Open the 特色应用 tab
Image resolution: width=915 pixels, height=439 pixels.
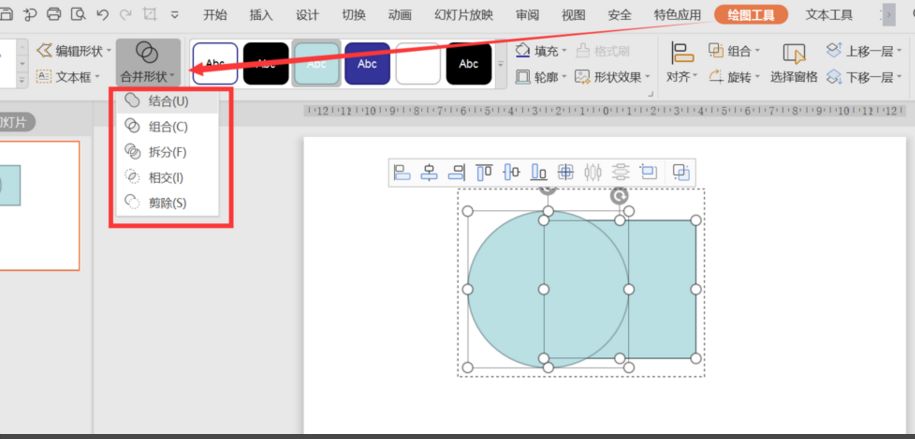(x=677, y=15)
